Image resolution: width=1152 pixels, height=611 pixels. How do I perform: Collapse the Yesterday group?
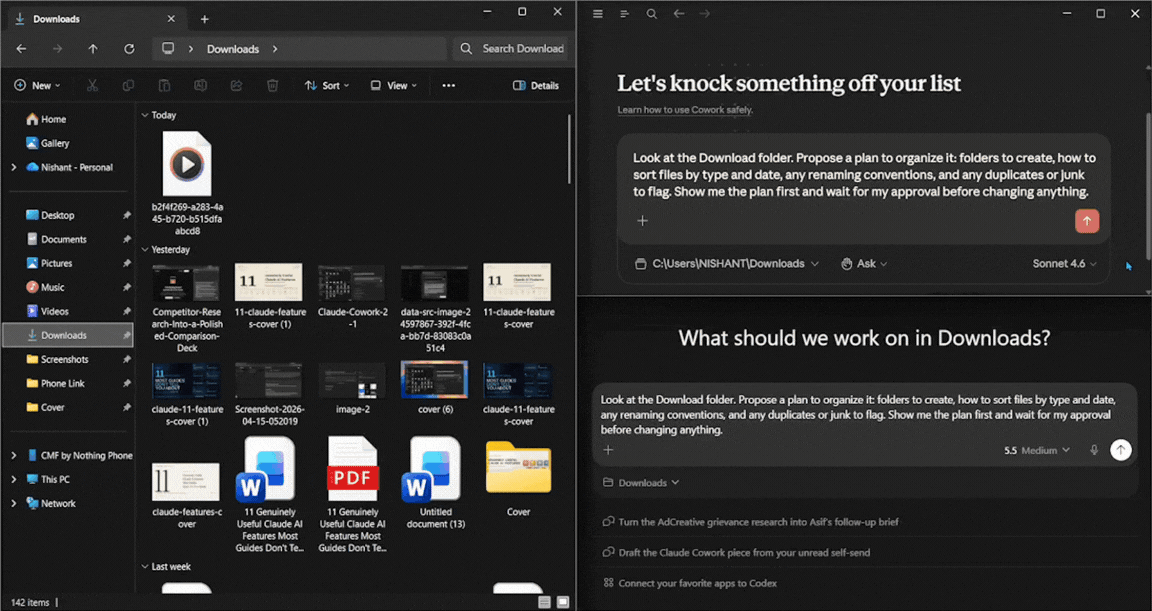coord(145,250)
